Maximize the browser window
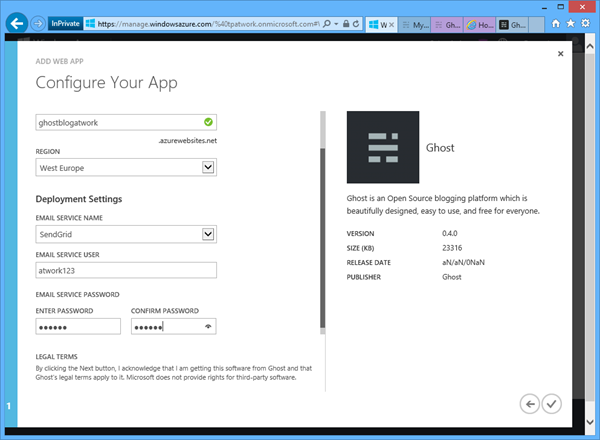Image resolution: width=600 pixels, height=440 pixels. [561, 7]
